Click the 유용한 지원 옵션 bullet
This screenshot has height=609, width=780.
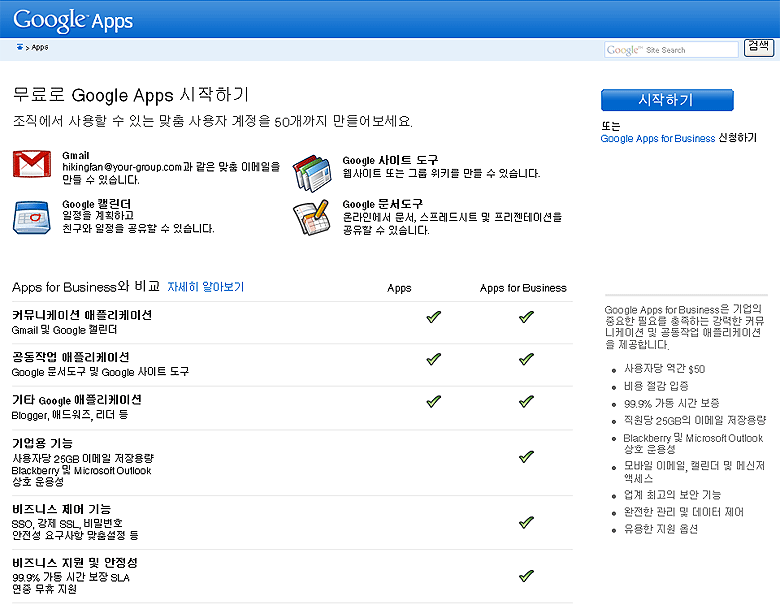tap(661, 529)
